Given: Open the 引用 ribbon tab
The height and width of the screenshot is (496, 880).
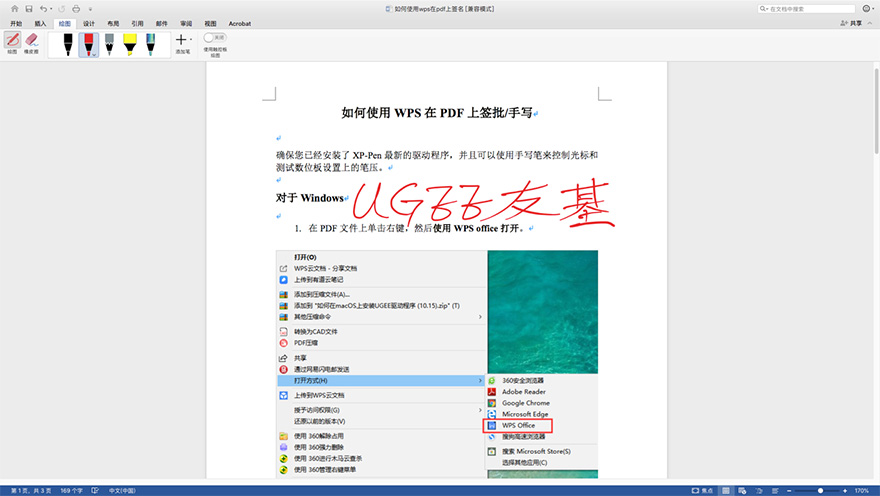Looking at the screenshot, I should click(x=138, y=24).
